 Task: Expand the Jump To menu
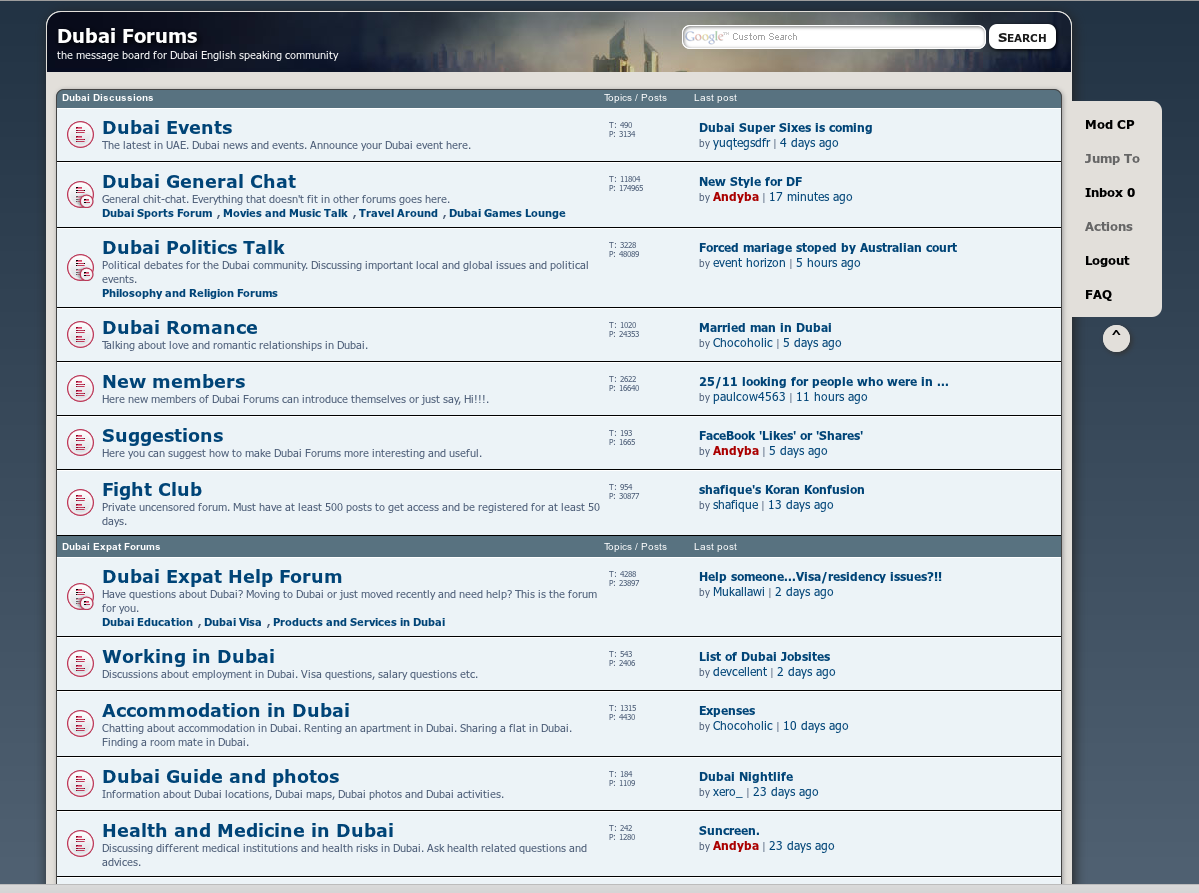point(1112,159)
